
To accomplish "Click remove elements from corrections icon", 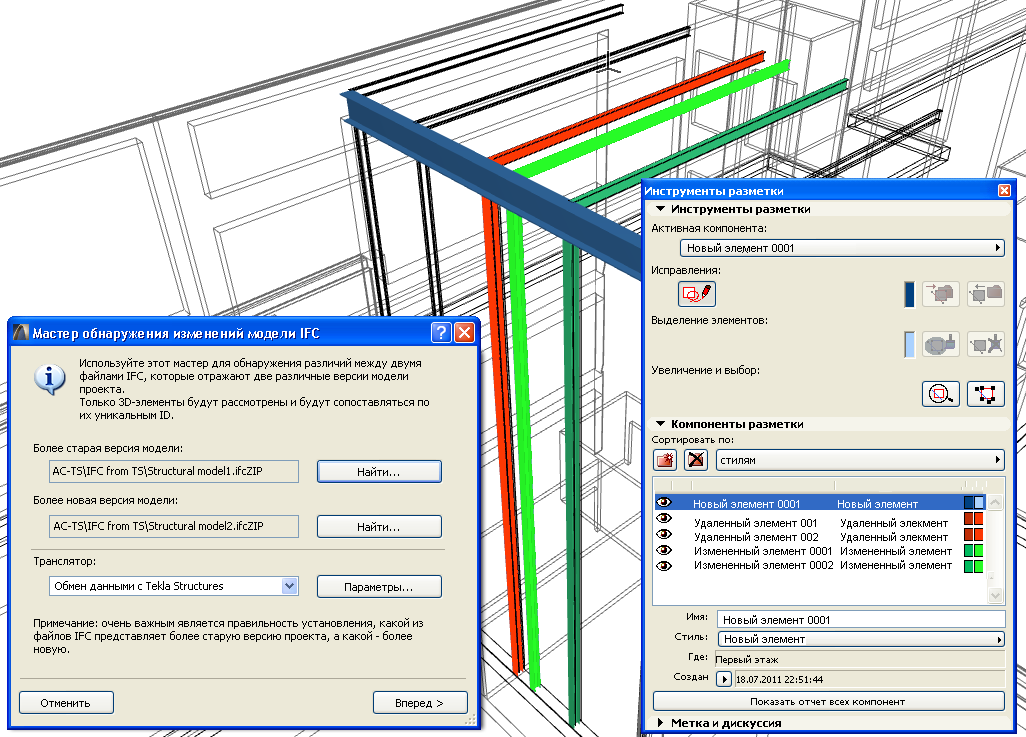I will [986, 294].
